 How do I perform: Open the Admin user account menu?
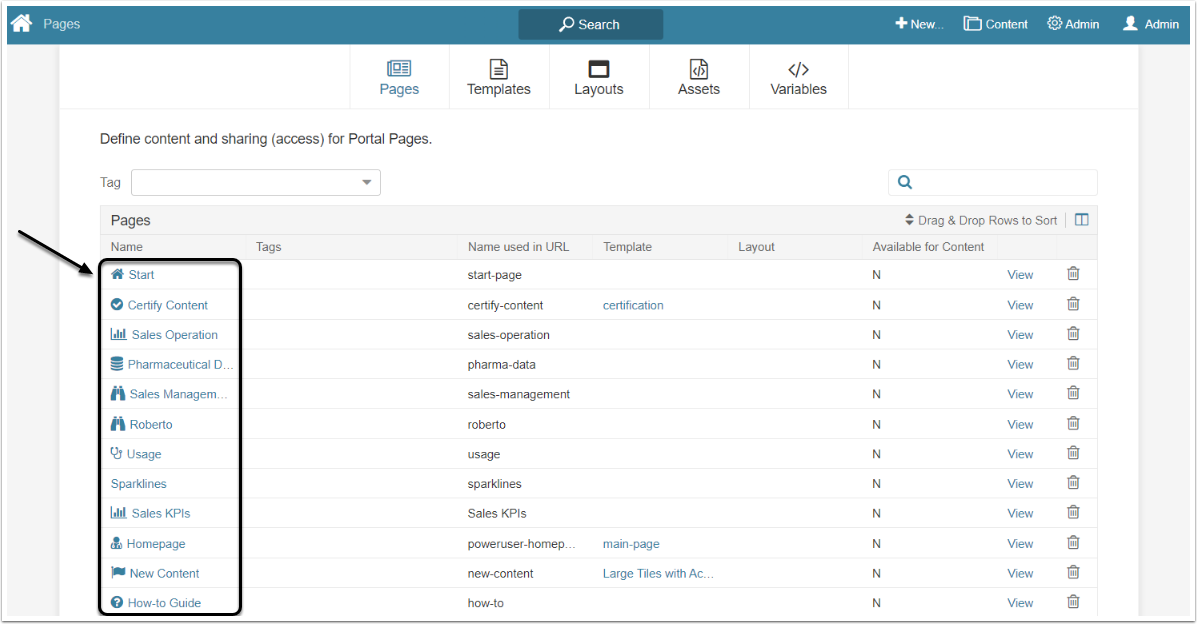click(x=1150, y=24)
